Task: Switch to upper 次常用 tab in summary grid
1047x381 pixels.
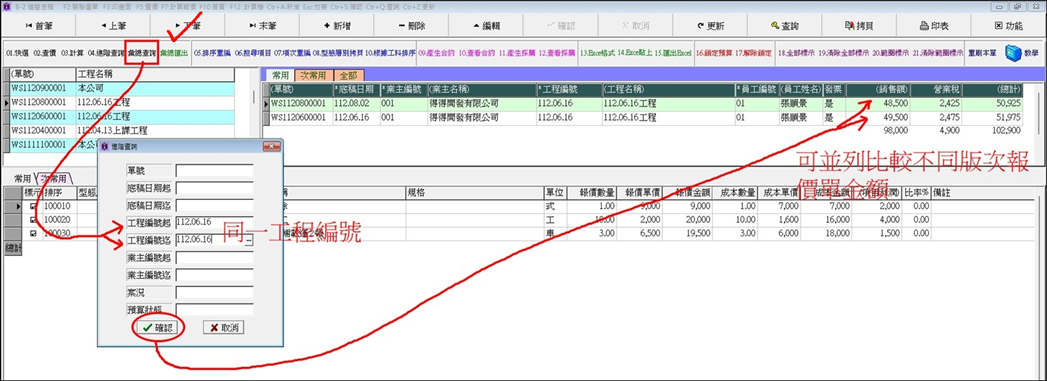Action: coord(314,75)
